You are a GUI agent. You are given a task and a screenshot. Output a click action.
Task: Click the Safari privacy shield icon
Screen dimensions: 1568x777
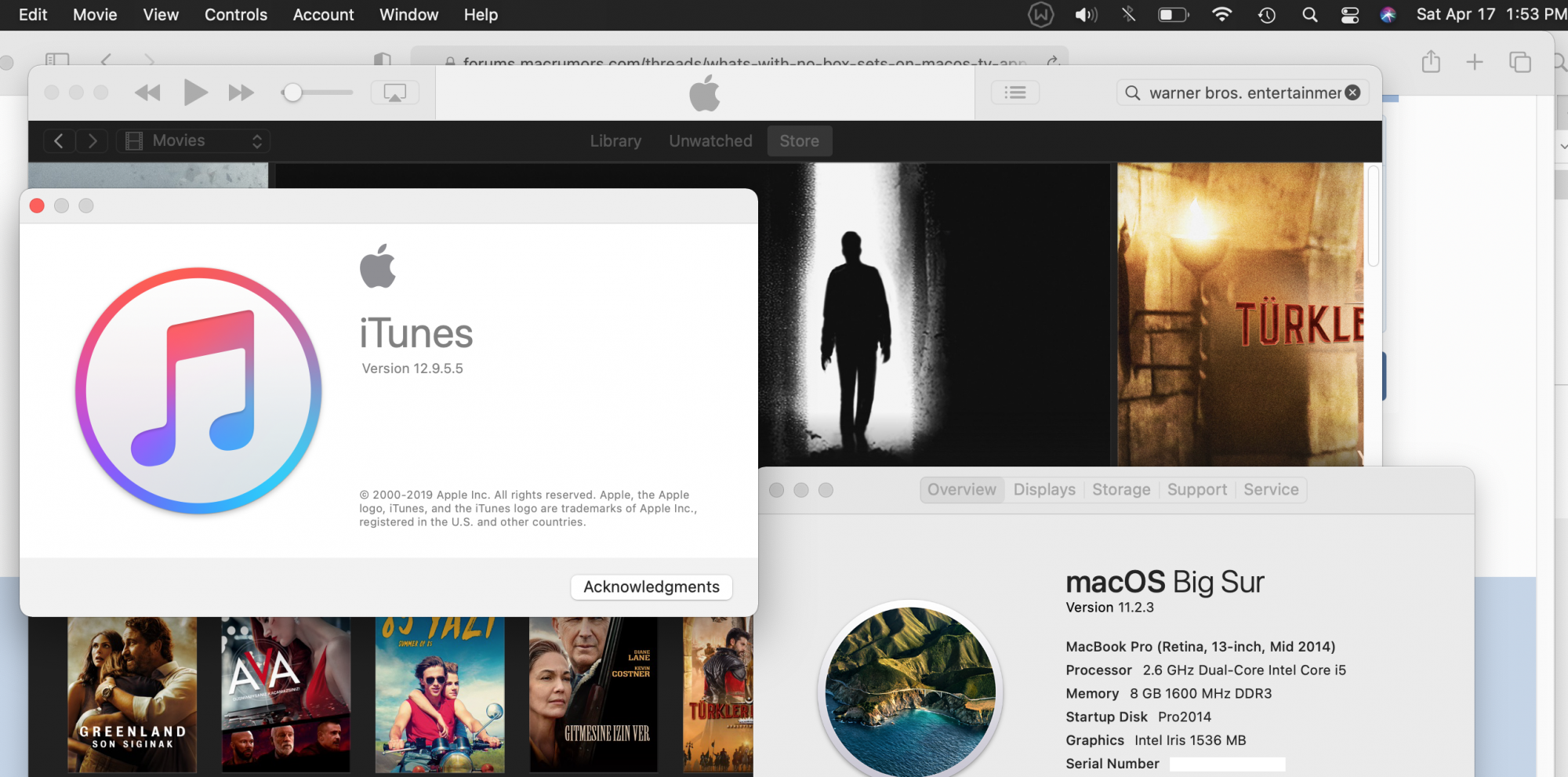tap(382, 60)
